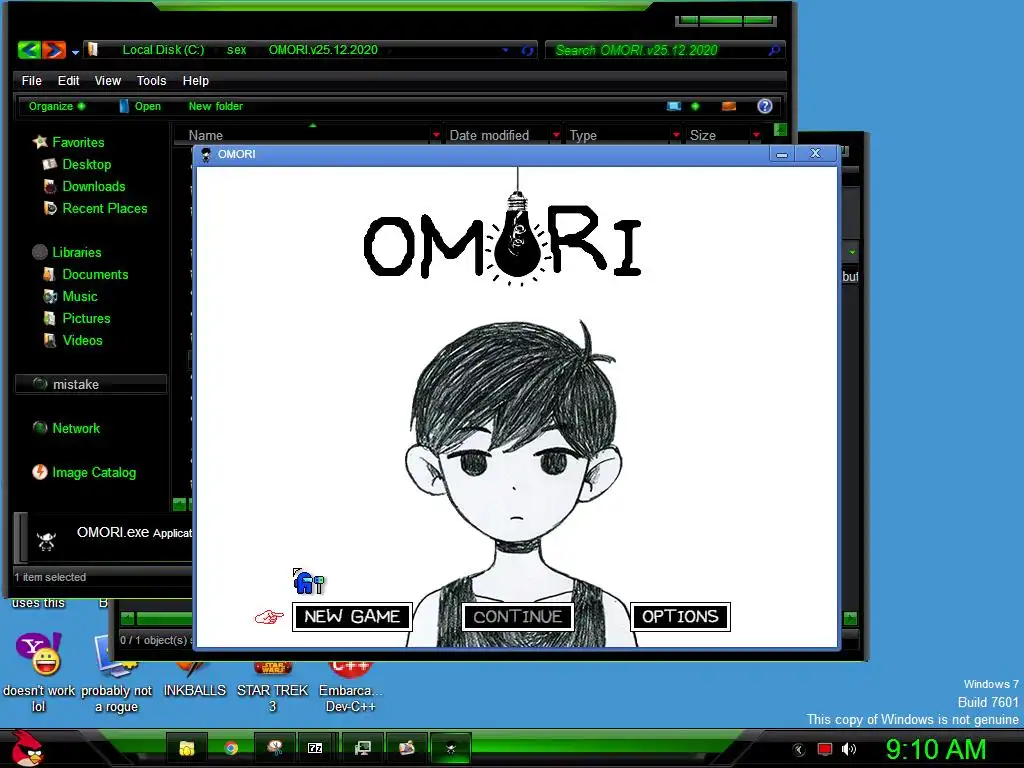Toggle the preview pane icon
This screenshot has width=1024, height=768.
coord(729,106)
